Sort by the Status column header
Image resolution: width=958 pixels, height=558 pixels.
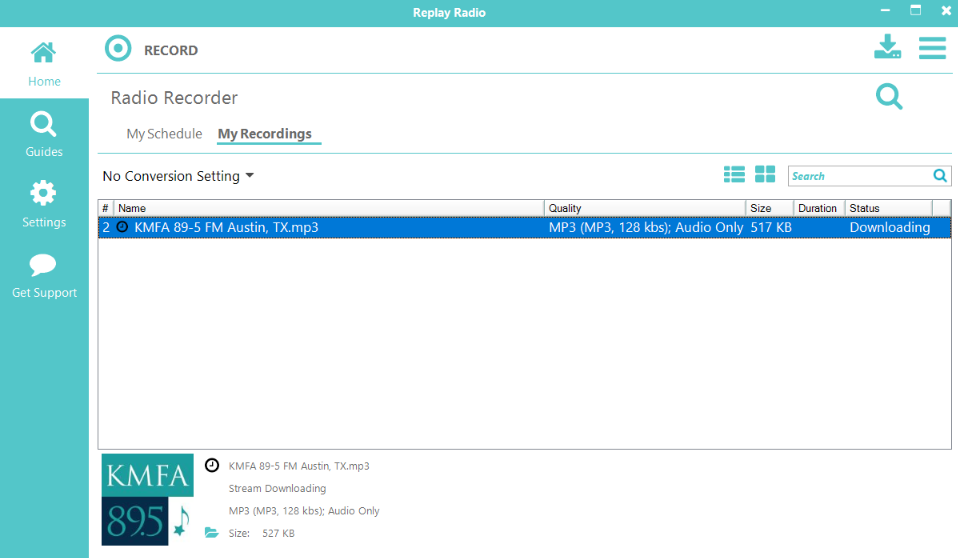(888, 208)
